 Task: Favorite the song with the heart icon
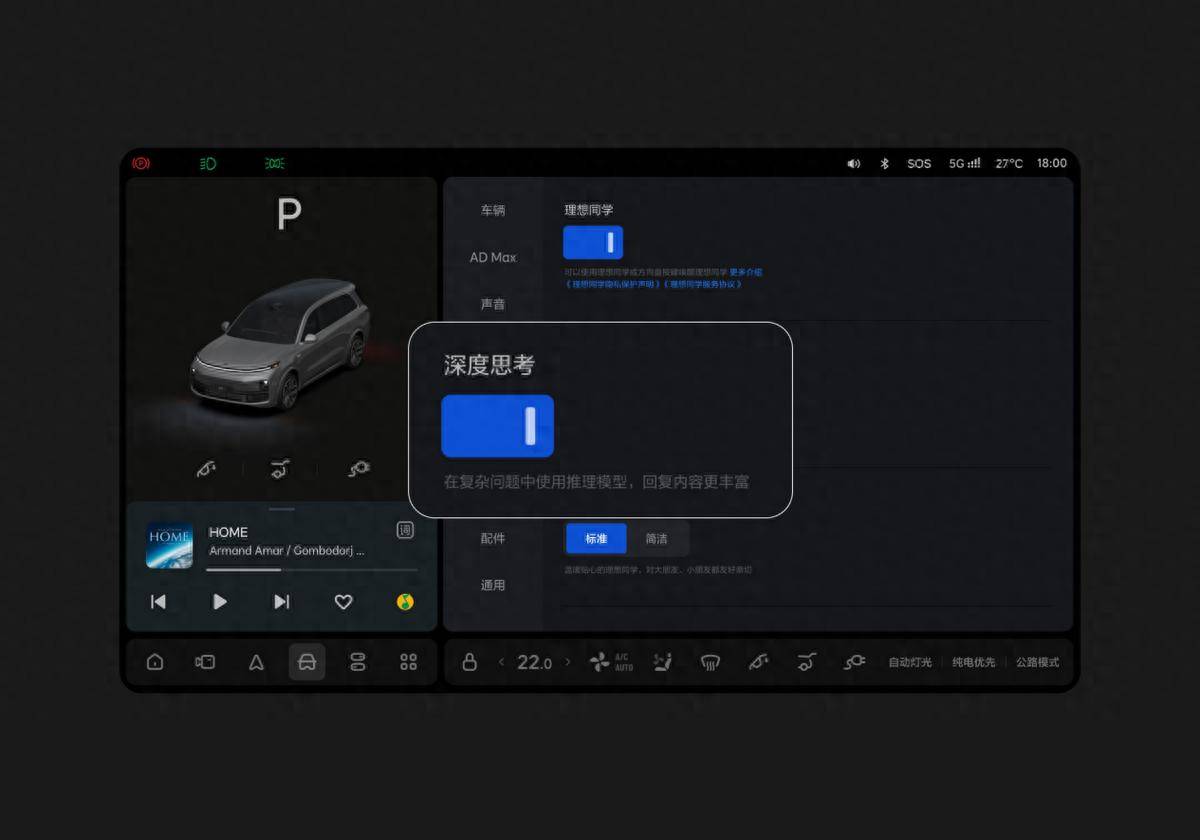[343, 602]
